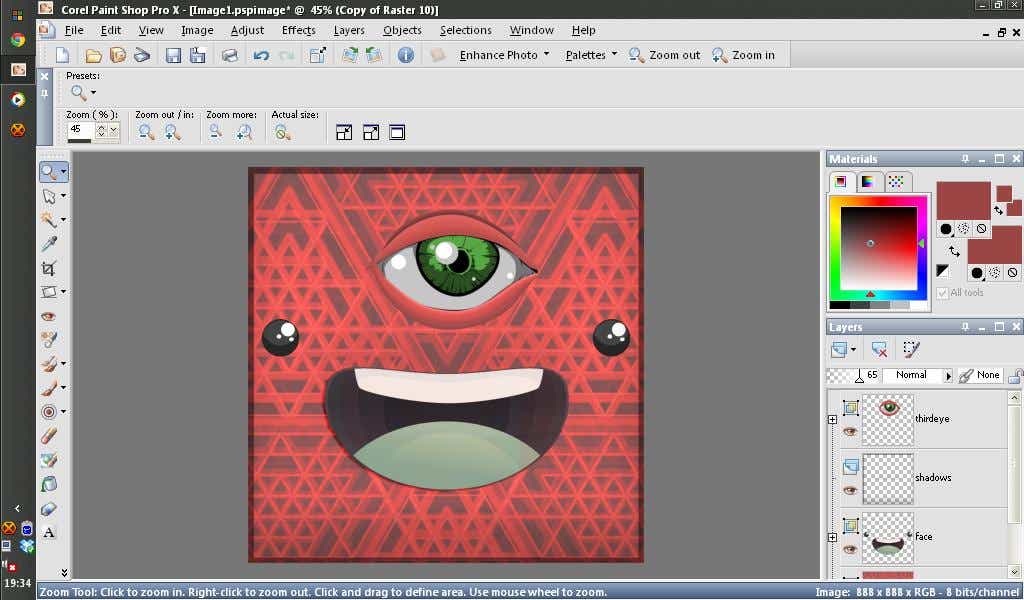Hide the thirdeye layer
This screenshot has height=600, width=1024.
coord(850,432)
